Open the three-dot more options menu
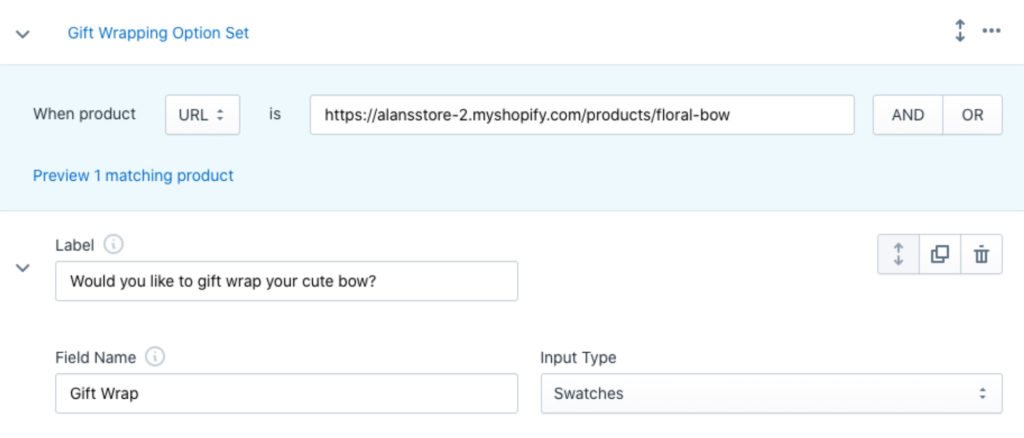This screenshot has height=438, width=1024. 991,32
